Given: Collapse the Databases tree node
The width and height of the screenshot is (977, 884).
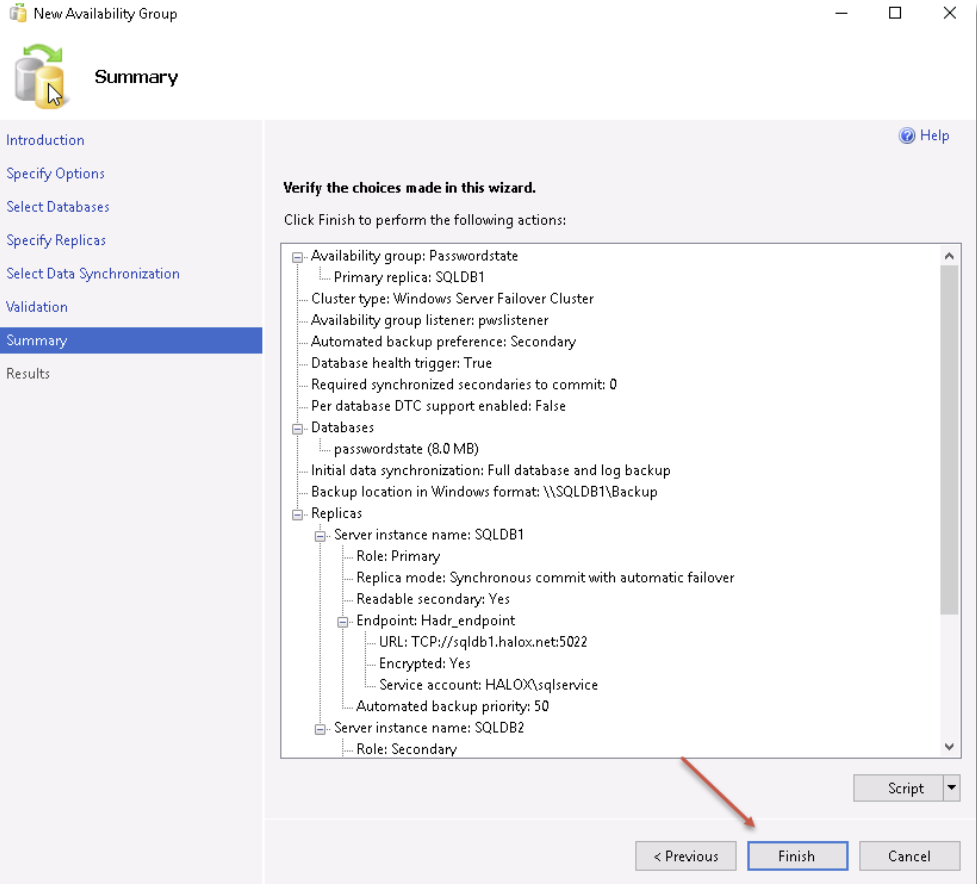Looking at the screenshot, I should [298, 429].
